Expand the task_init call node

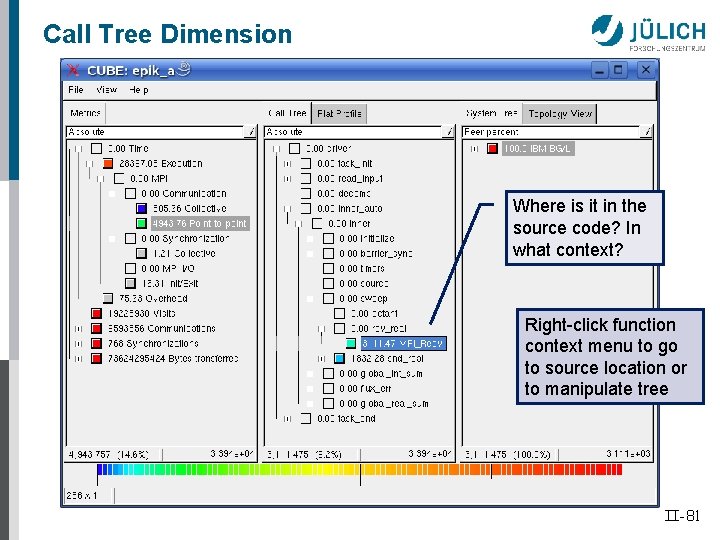pyautogui.click(x=287, y=163)
